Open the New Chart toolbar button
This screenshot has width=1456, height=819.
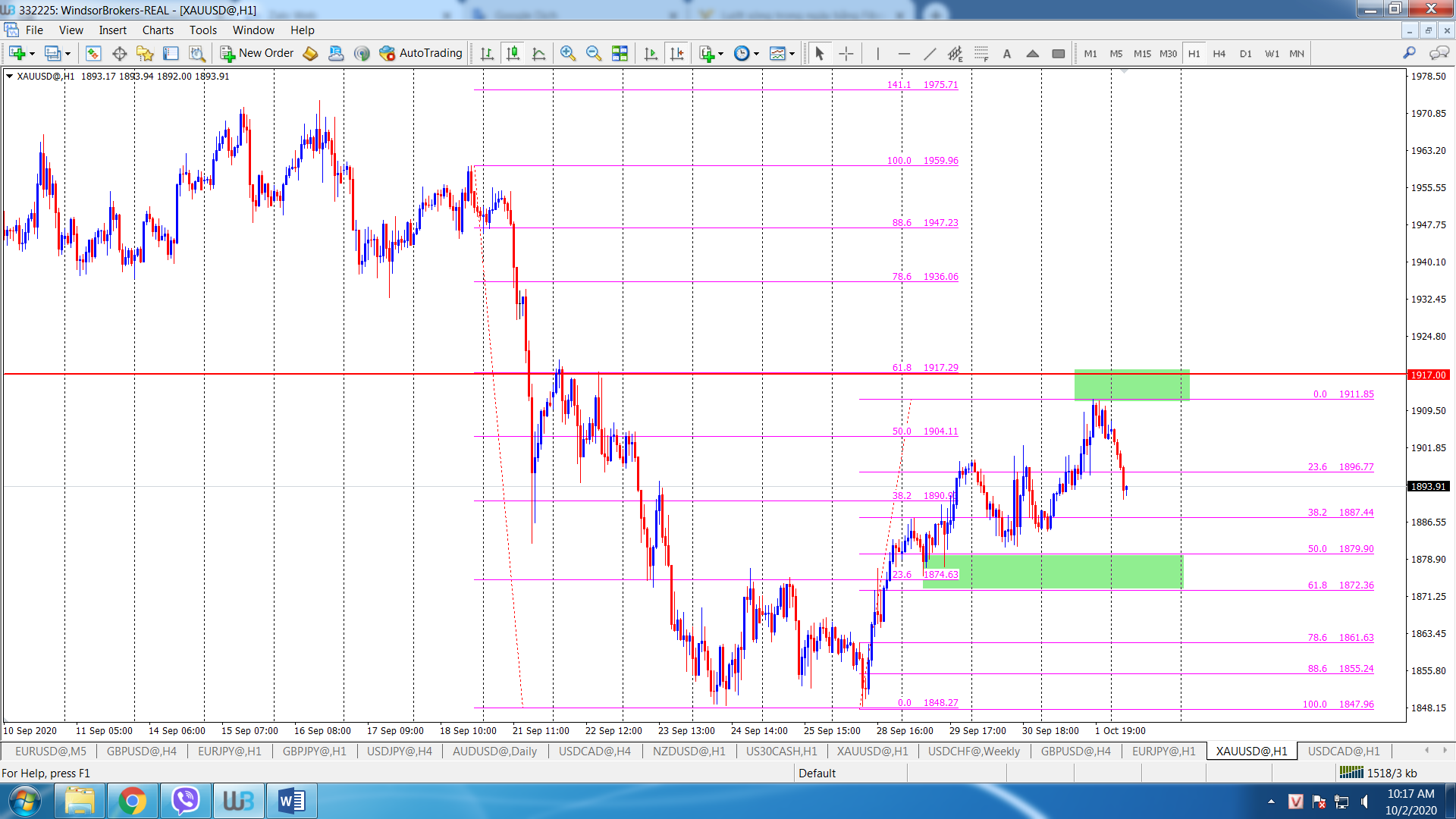[x=17, y=53]
